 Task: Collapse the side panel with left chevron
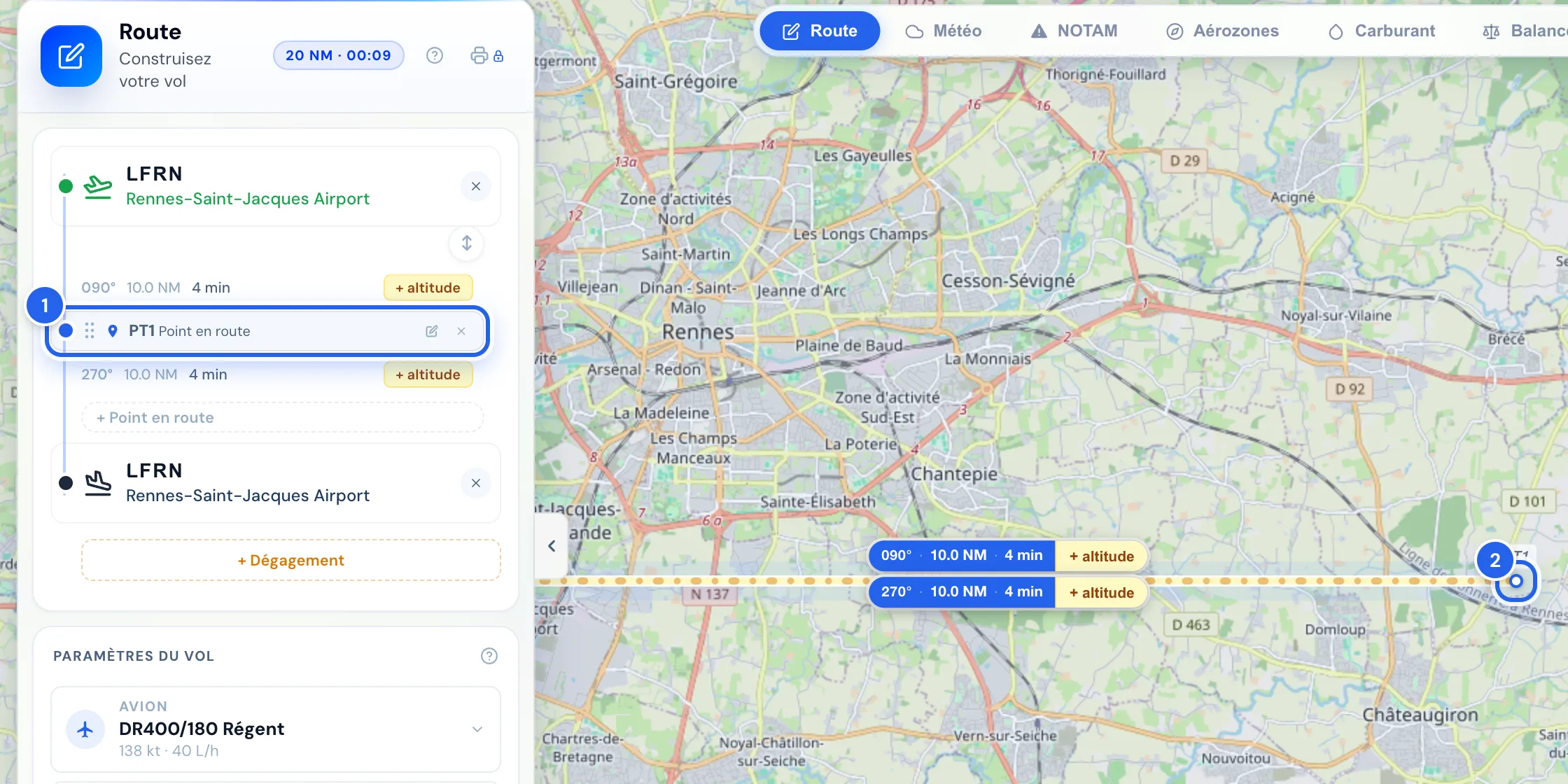[x=552, y=546]
